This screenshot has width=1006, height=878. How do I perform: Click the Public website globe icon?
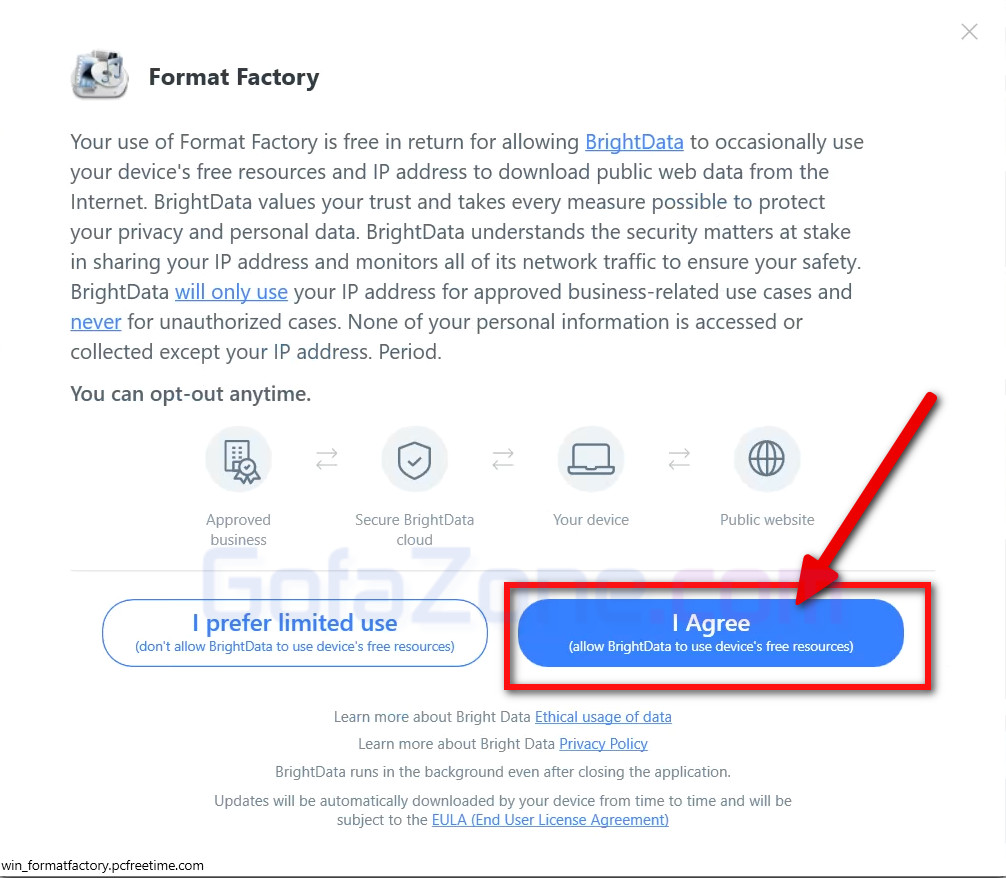767,460
